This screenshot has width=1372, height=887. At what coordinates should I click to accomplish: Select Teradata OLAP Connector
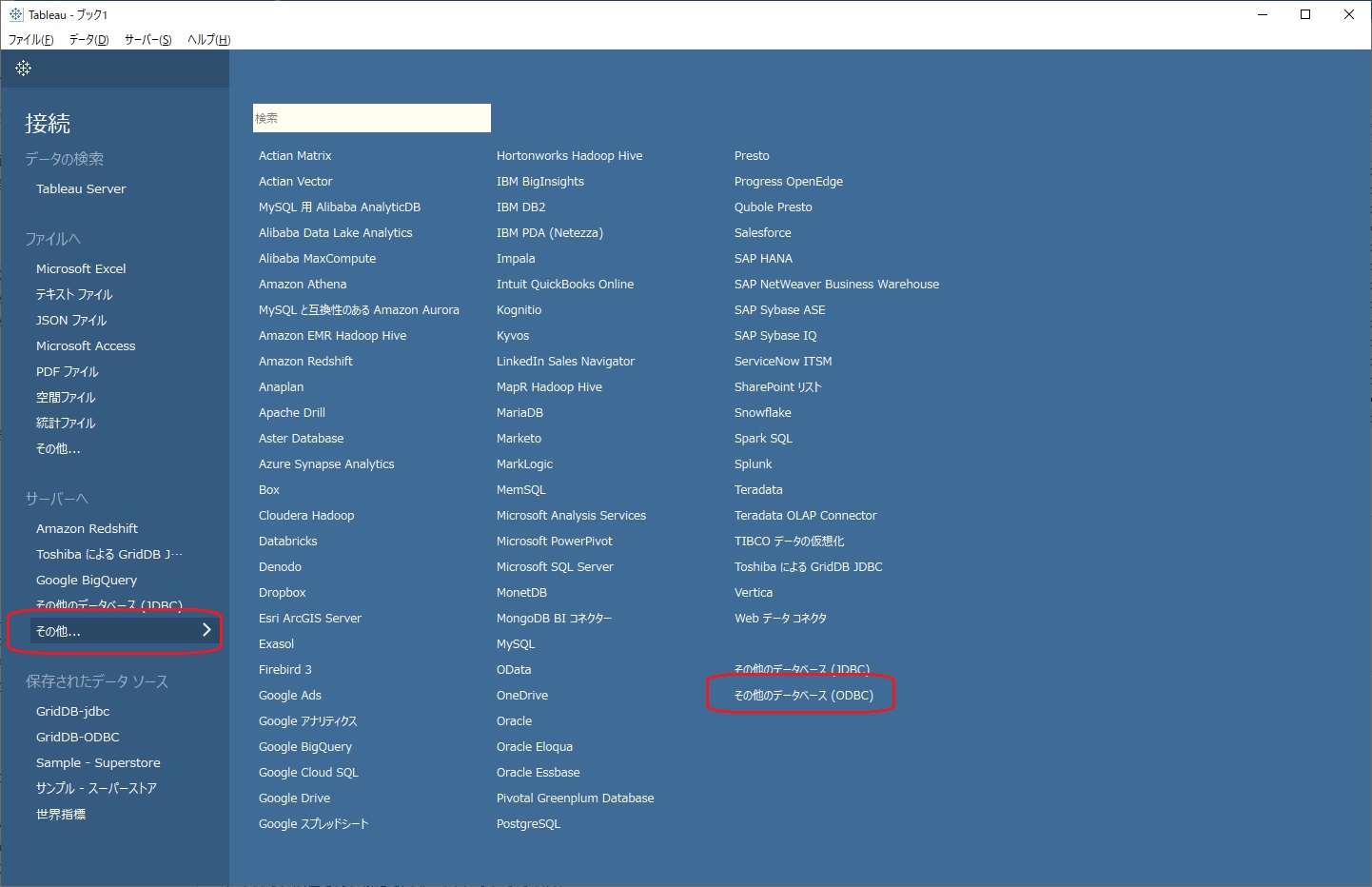click(806, 516)
